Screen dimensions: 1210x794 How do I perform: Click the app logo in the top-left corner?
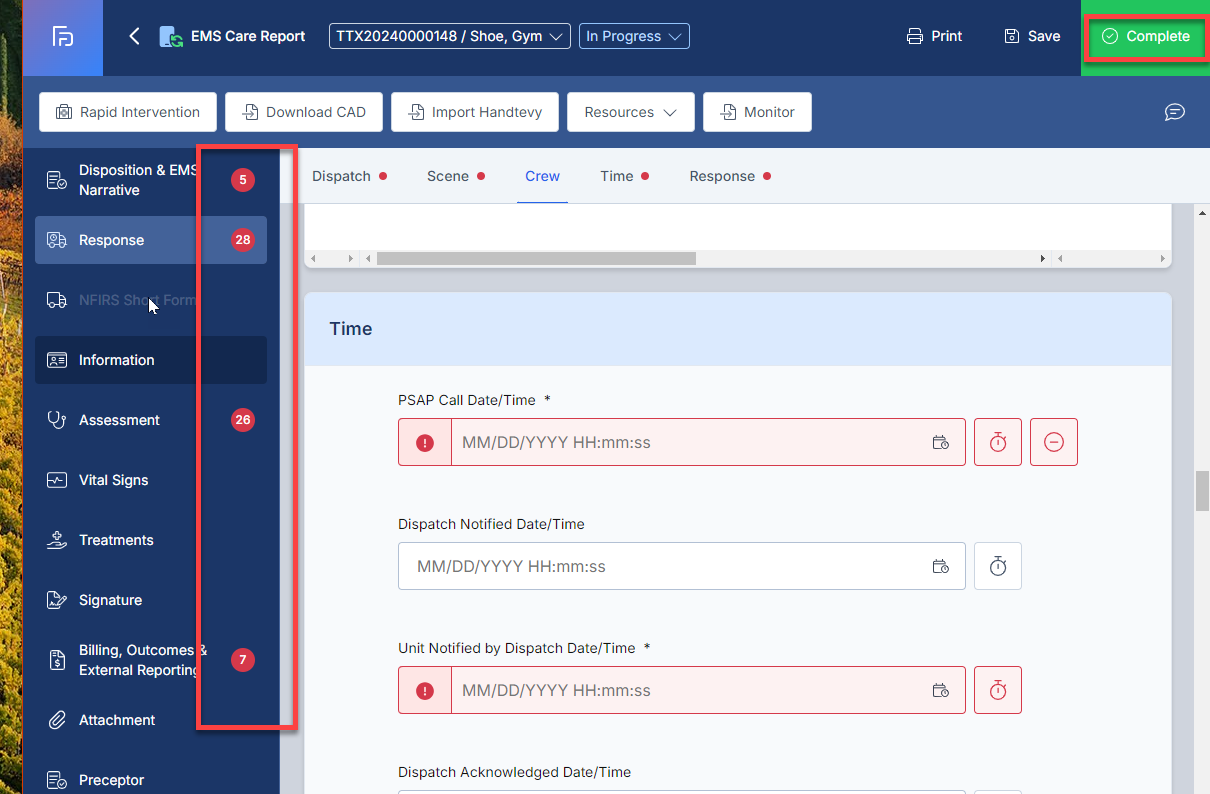[x=63, y=37]
